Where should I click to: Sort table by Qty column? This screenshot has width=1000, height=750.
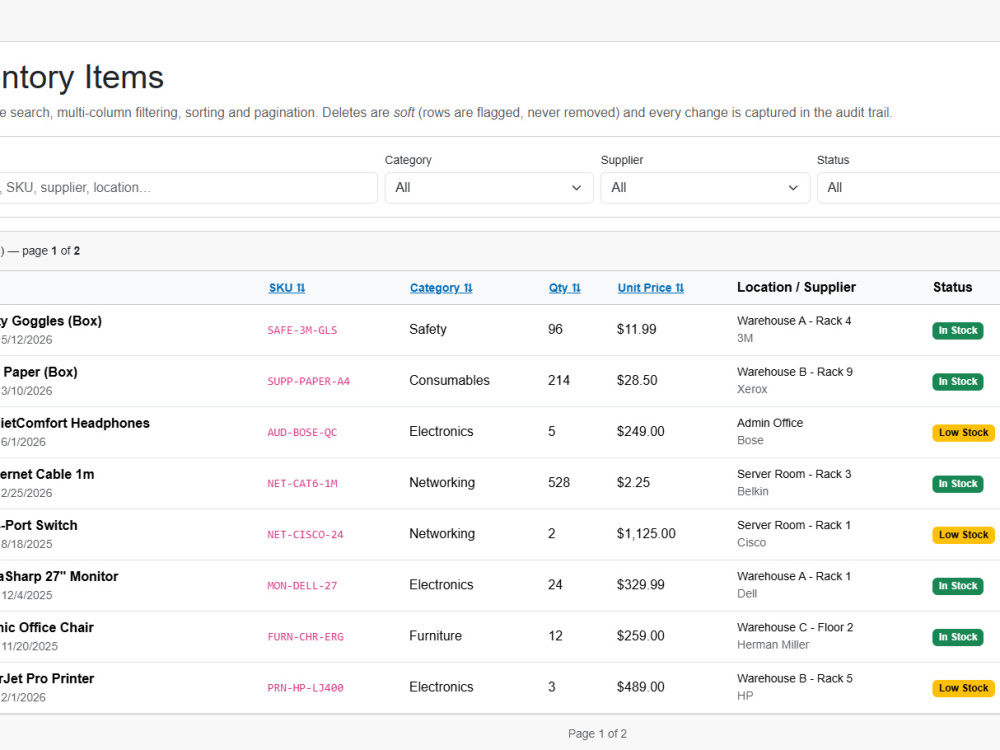[x=564, y=288]
